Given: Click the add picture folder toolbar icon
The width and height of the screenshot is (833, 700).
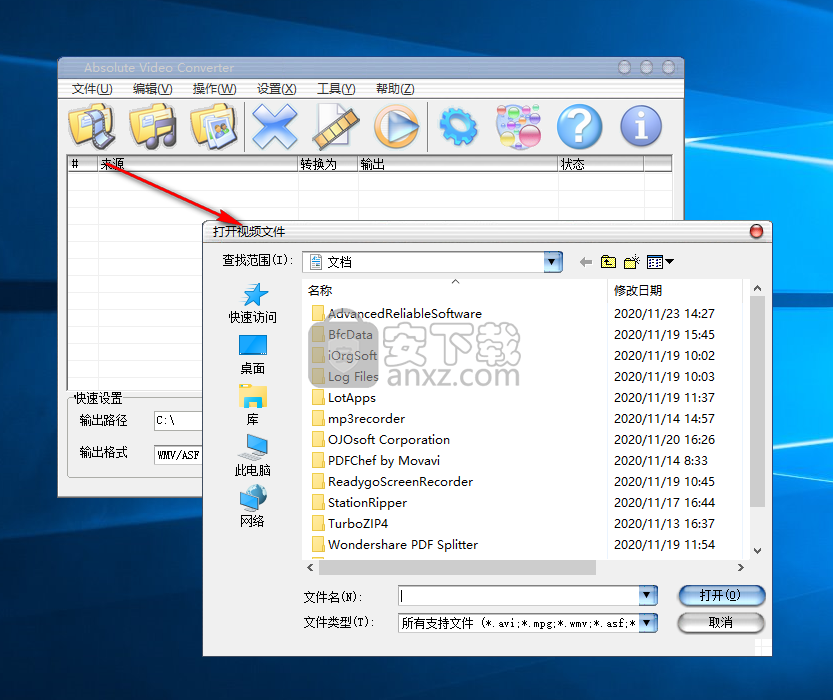Looking at the screenshot, I should (214, 126).
